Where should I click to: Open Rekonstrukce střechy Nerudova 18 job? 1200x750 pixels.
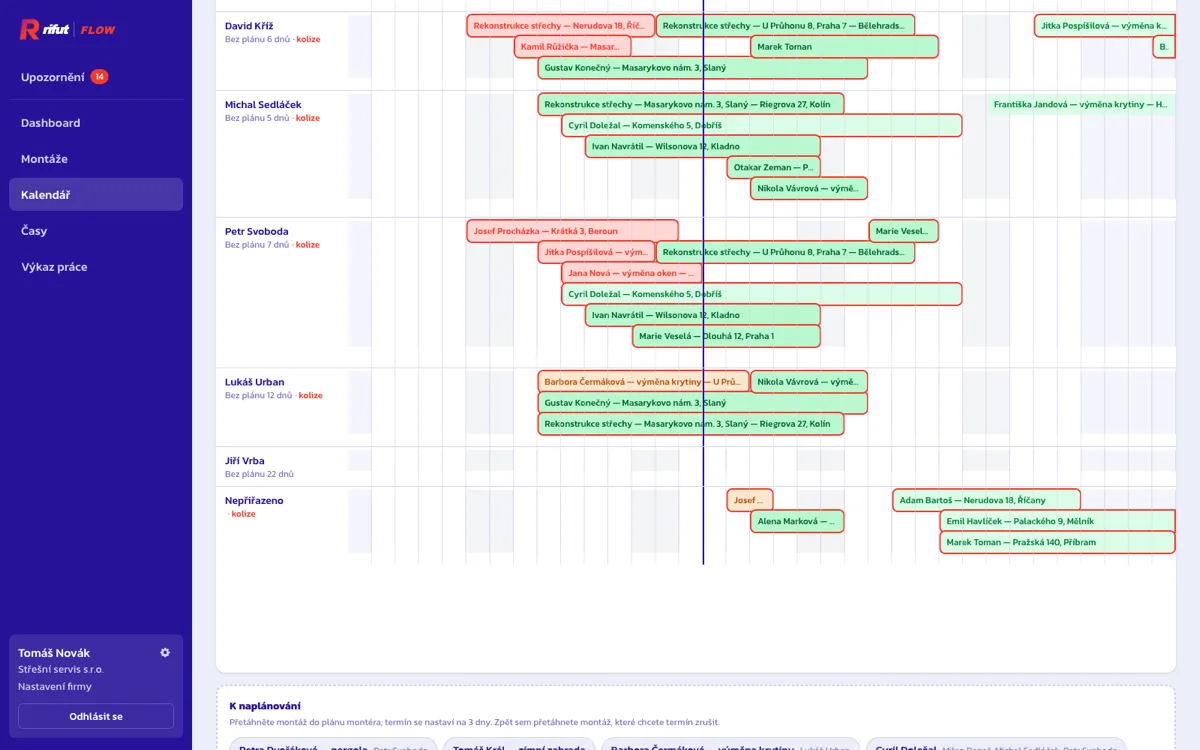tap(561, 26)
